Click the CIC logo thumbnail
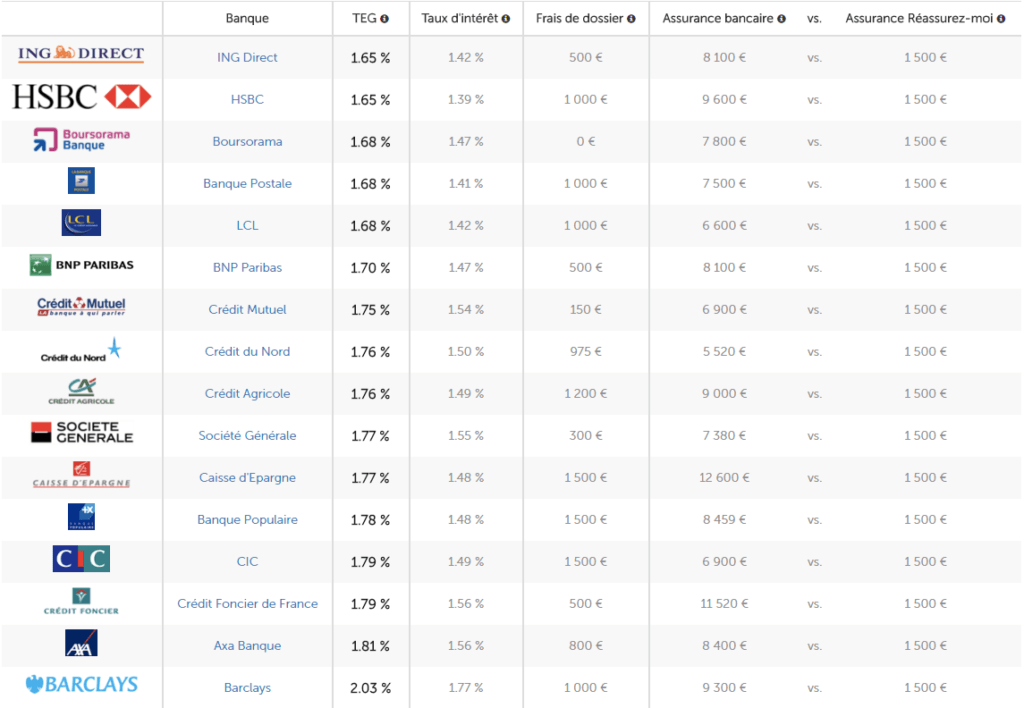 coord(81,559)
